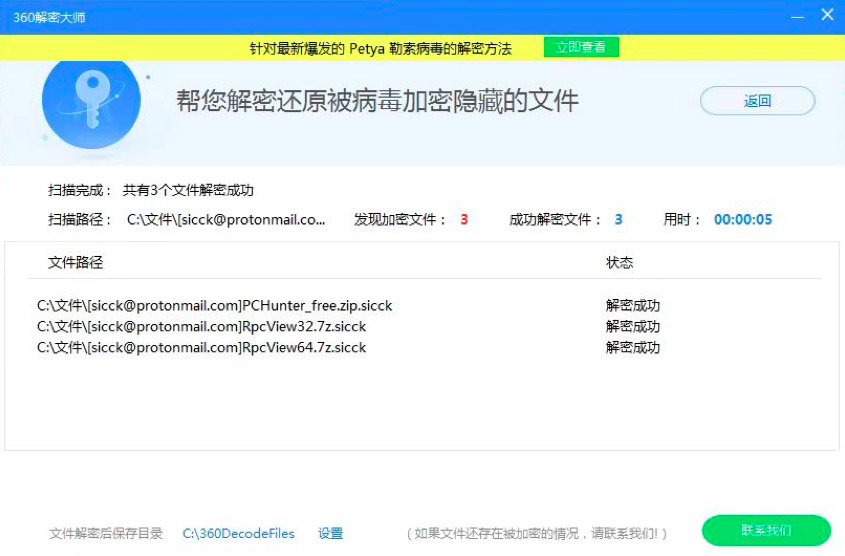Viewport: 845px width, 556px height.
Task: Click the 状态 column header
Action: [x=619, y=262]
